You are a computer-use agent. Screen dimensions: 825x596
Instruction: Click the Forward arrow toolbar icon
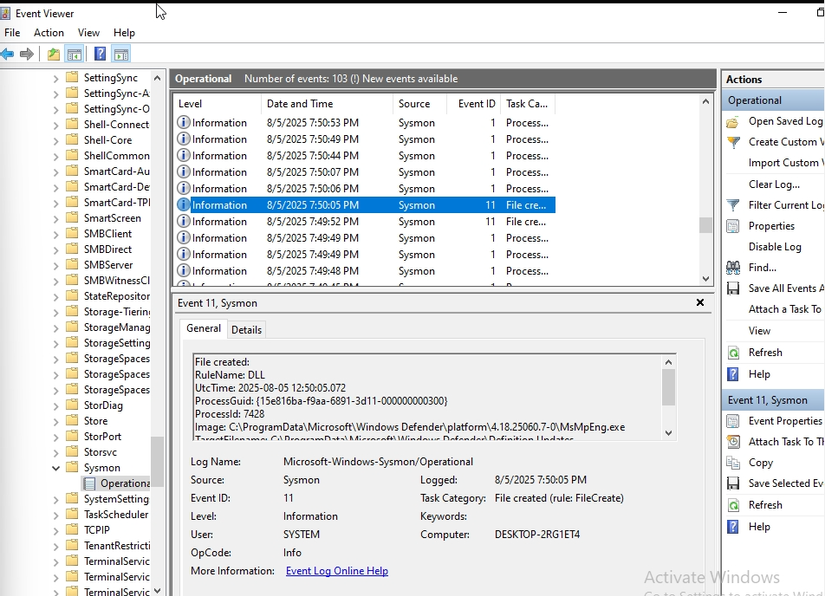coord(27,54)
